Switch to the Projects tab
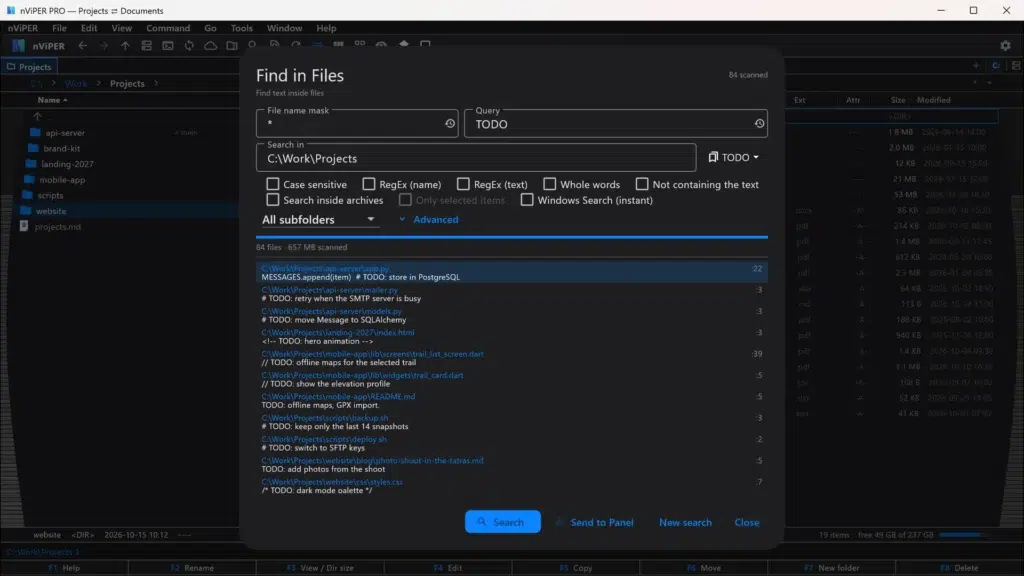 pos(29,67)
